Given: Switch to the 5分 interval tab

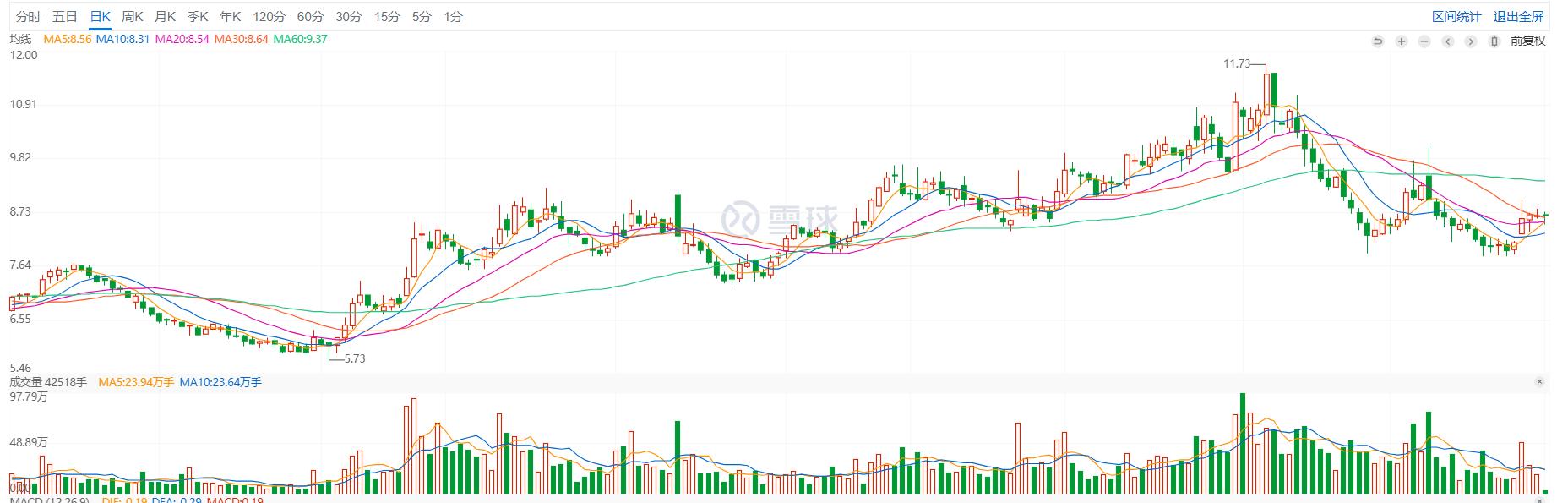Looking at the screenshot, I should point(422,17).
